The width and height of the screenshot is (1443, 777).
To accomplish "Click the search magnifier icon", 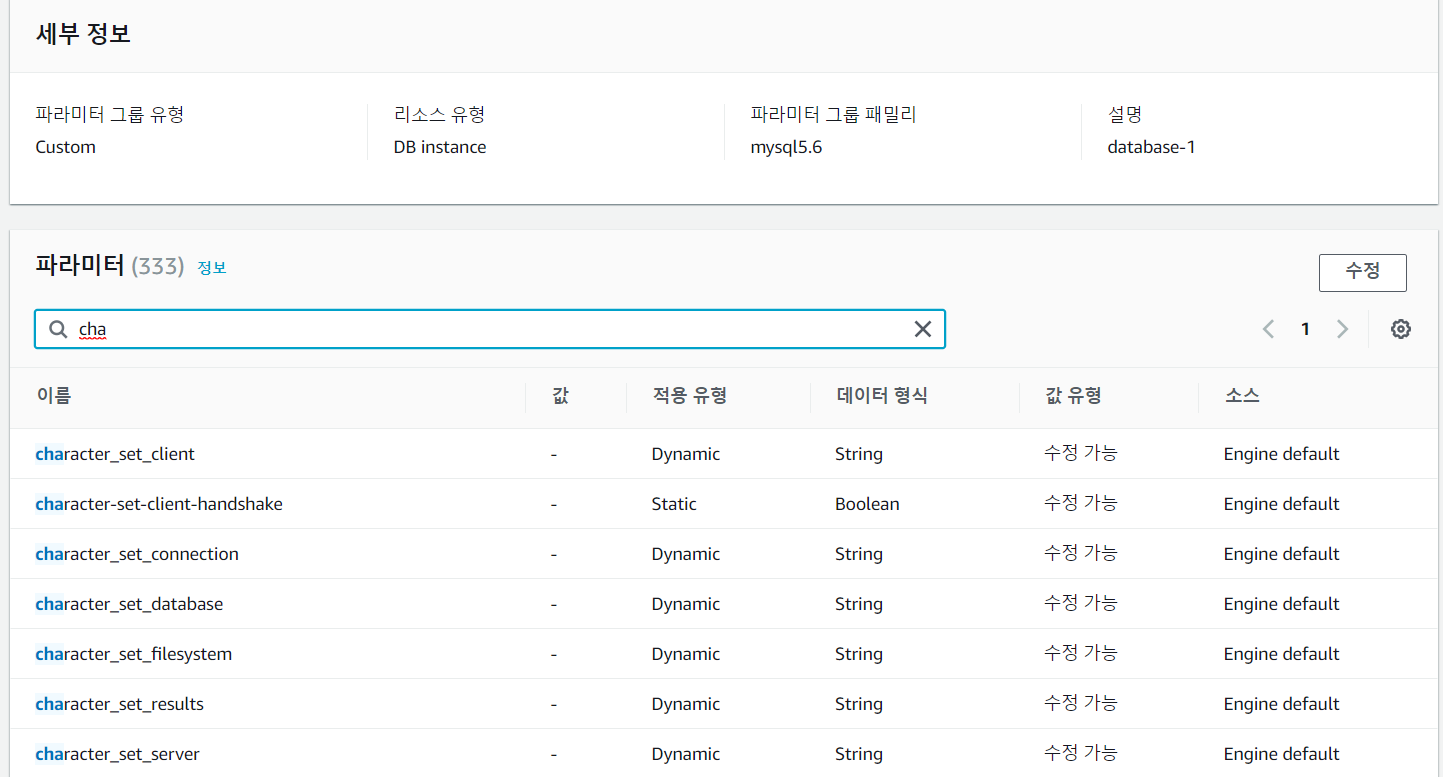I will pyautogui.click(x=59, y=329).
